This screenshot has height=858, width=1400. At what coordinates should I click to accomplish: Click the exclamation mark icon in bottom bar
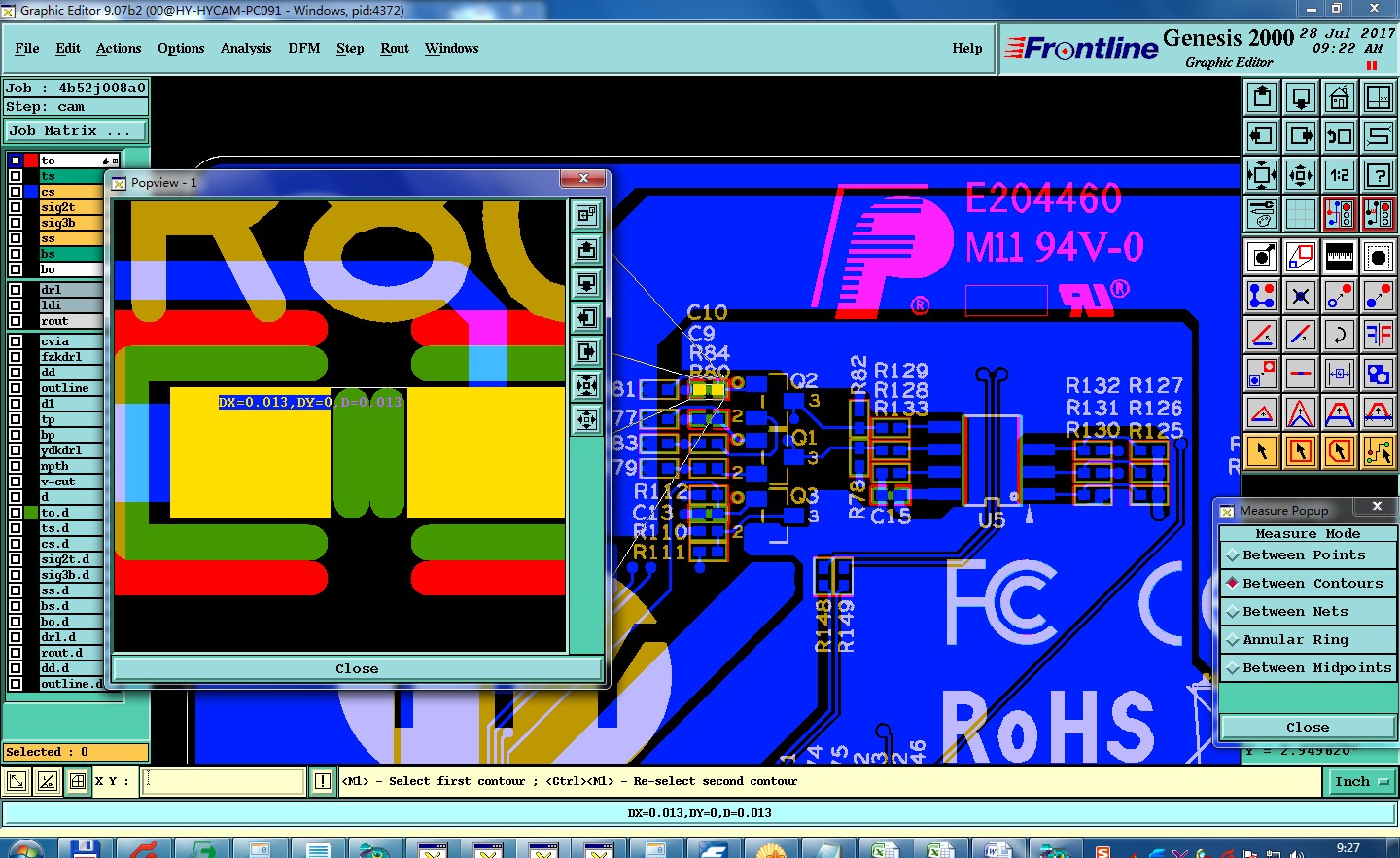pos(323,781)
